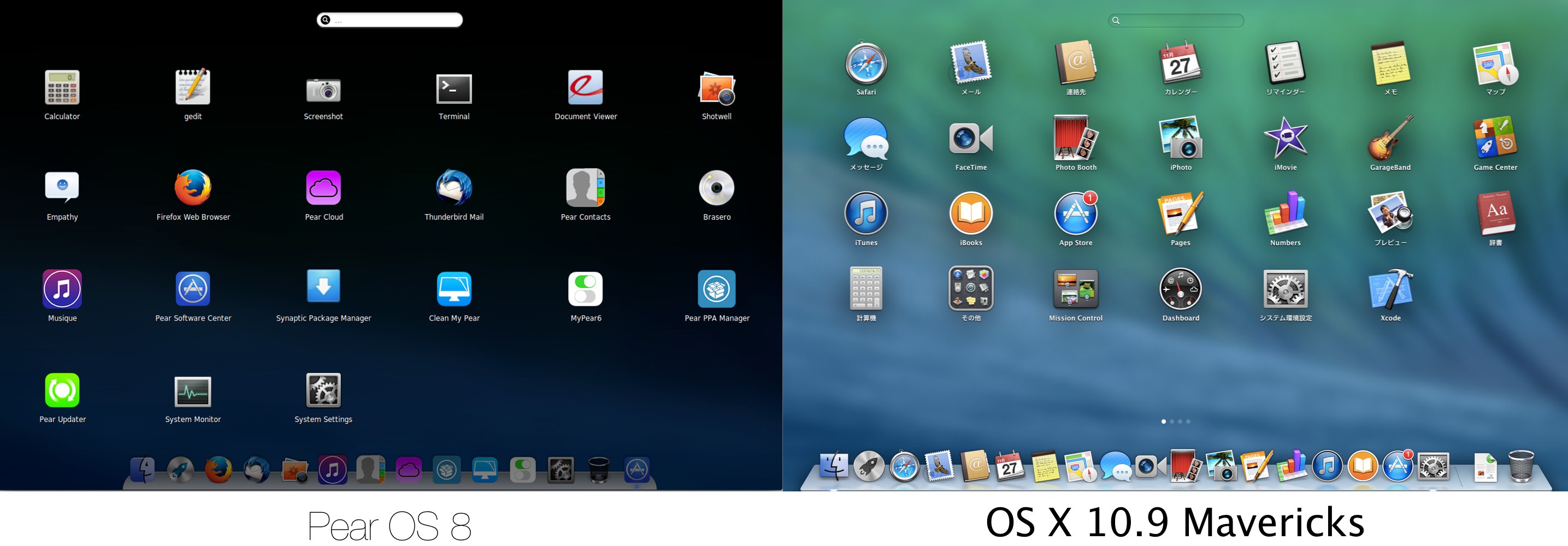Screen dimensions: 1568x546
Task: Click the Launchpad rocket in the Mavericks Dock
Action: click(869, 467)
